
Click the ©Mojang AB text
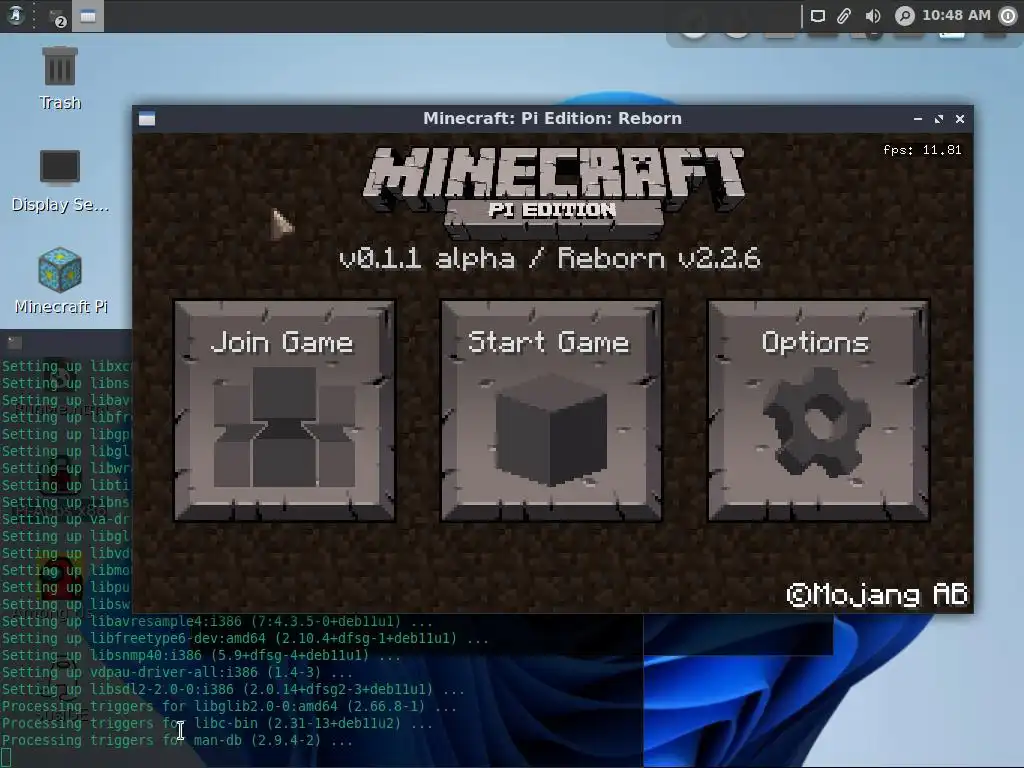point(877,594)
